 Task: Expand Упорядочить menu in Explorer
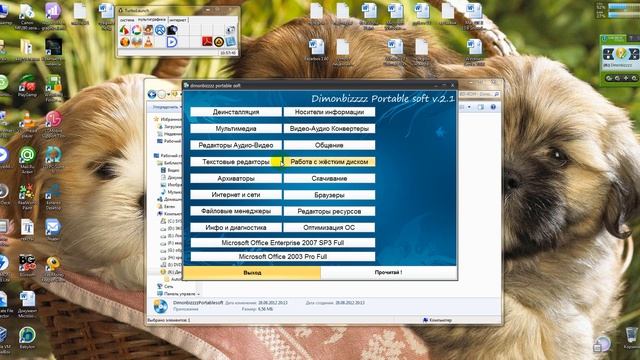pos(167,107)
